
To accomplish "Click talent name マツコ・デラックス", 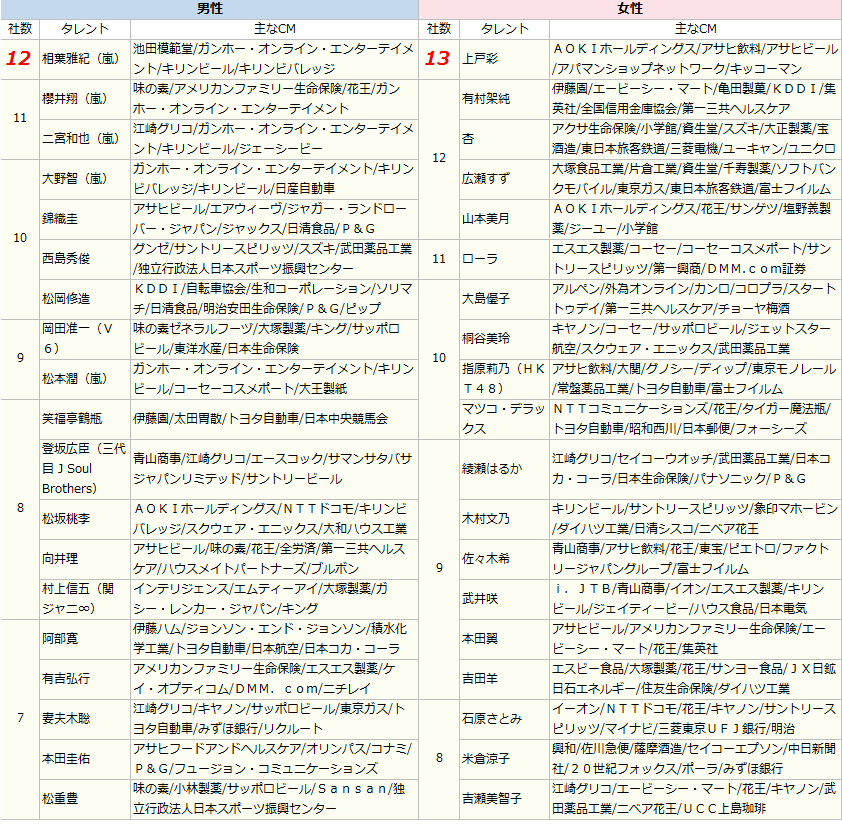I will coord(504,419).
